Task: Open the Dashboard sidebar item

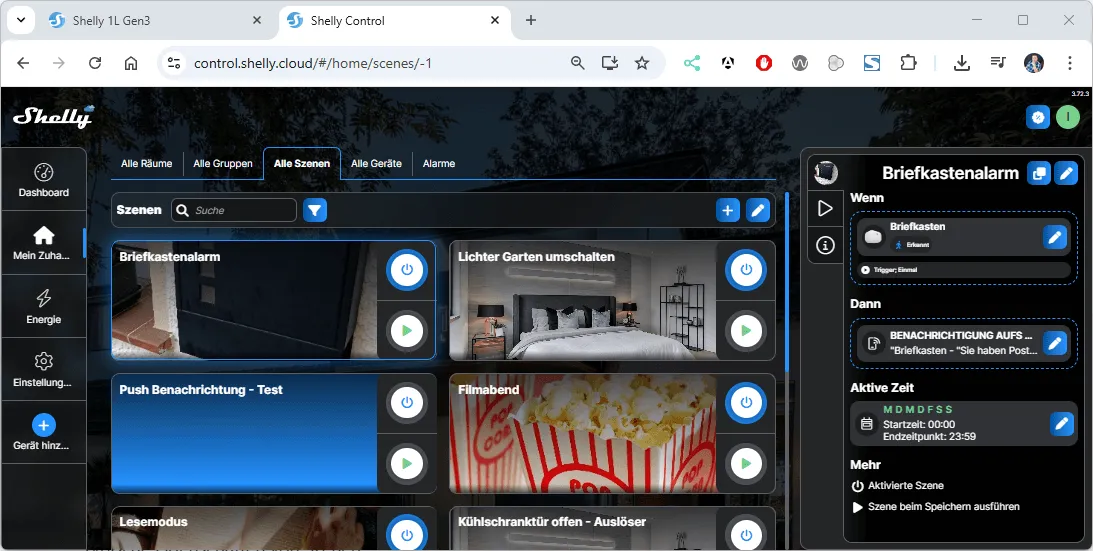Action: 43,179
